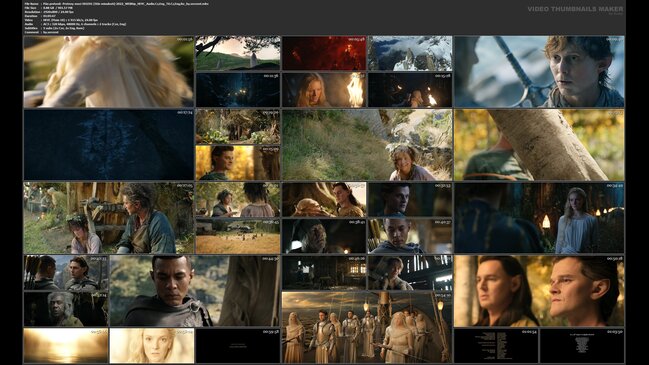Image resolution: width=649 pixels, height=365 pixels.
Task: Click the Video Thumbnails Maker watermark
Action: pyautogui.click(x=575, y=9)
